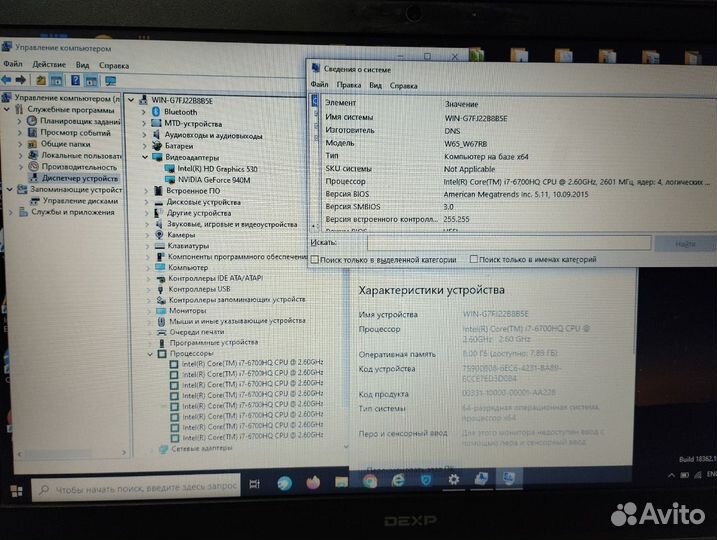Viewport: 717px width, 540px height.
Task: Click the taskbar search box
Action: click(x=136, y=488)
